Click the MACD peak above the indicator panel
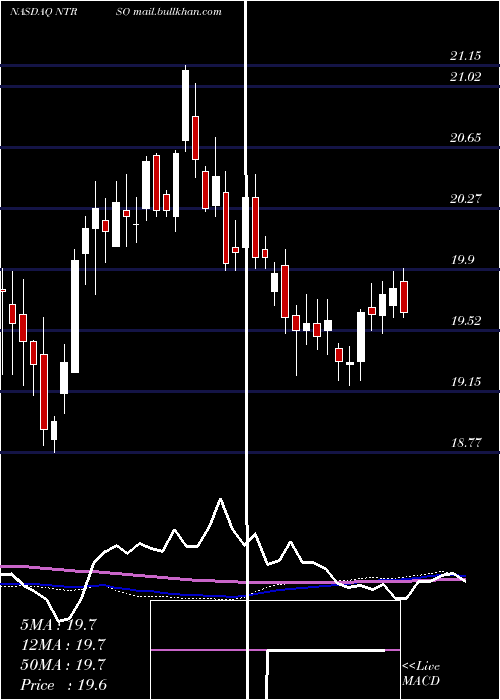 [220, 500]
